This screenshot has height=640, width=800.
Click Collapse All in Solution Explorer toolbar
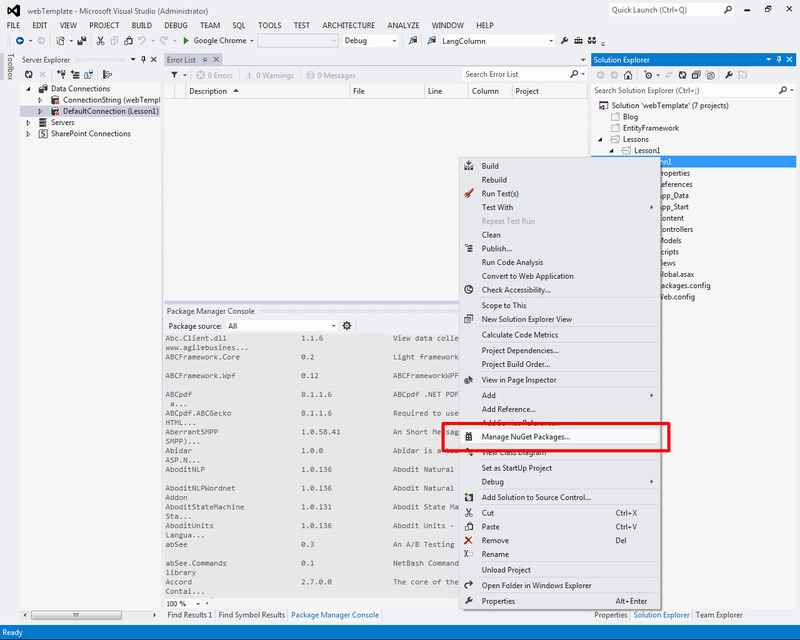pyautogui.click(x=696, y=75)
